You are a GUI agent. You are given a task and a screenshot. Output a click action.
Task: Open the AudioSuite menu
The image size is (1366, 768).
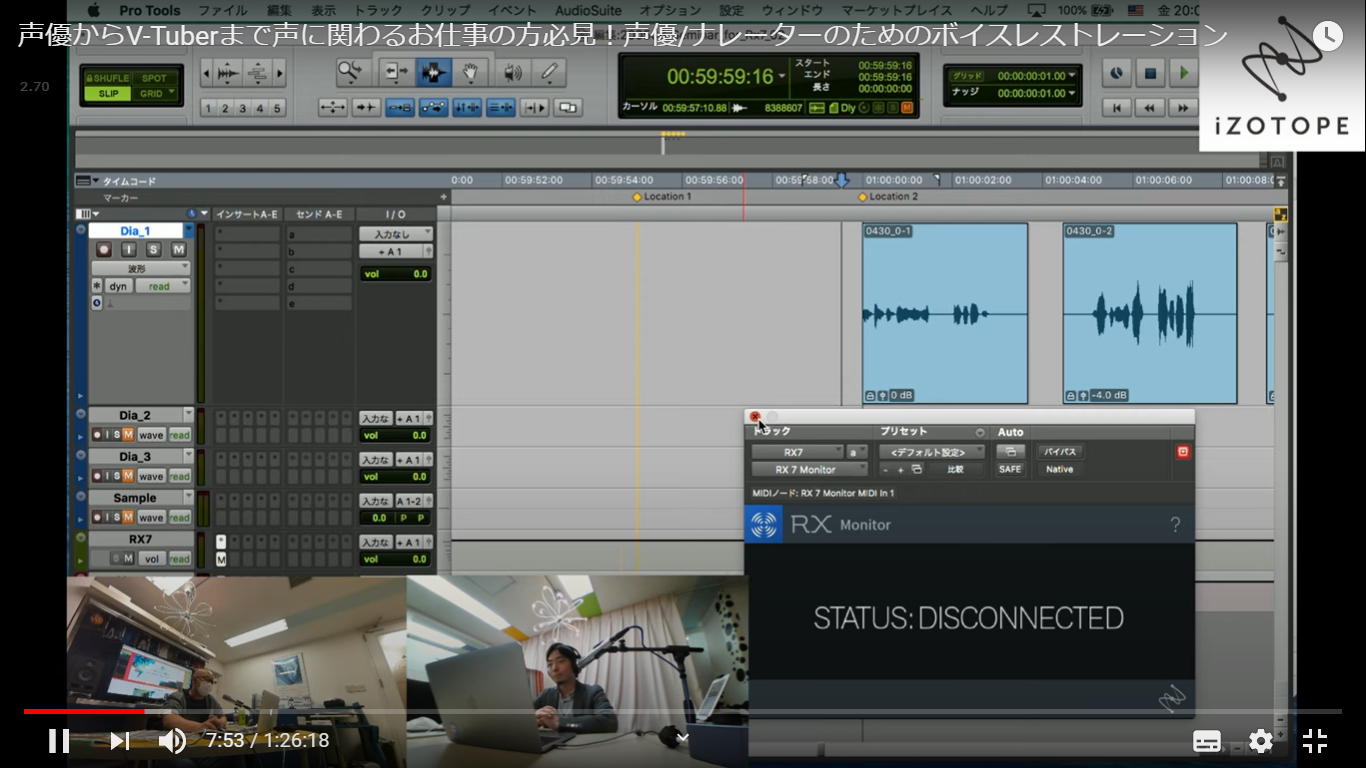click(588, 10)
